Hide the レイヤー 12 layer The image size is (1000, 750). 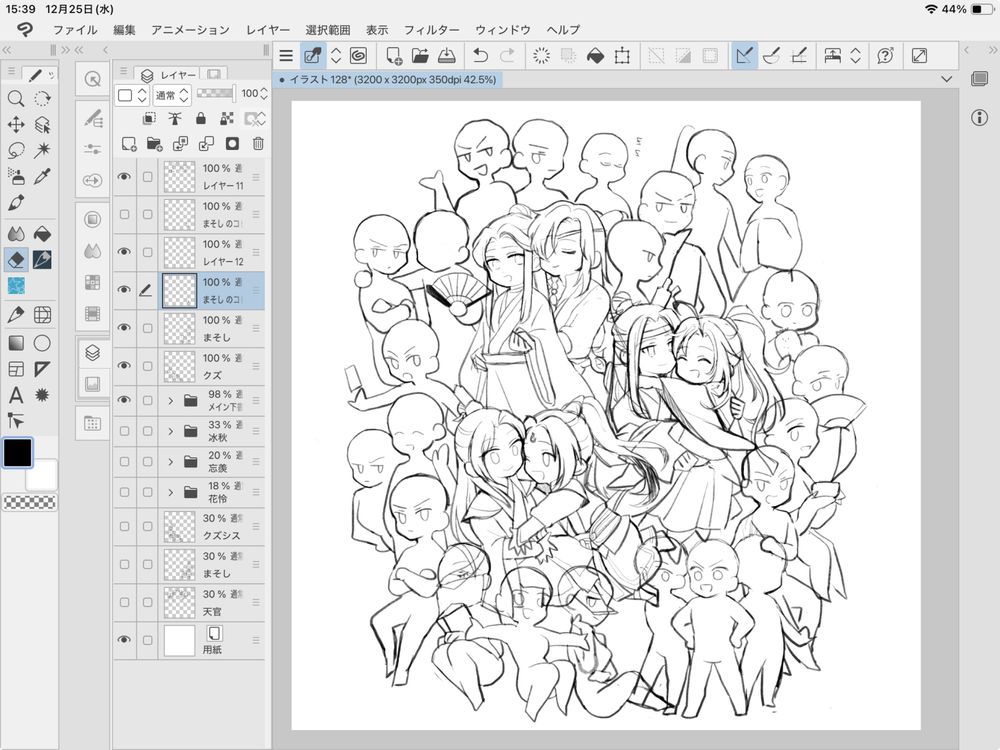tap(124, 252)
